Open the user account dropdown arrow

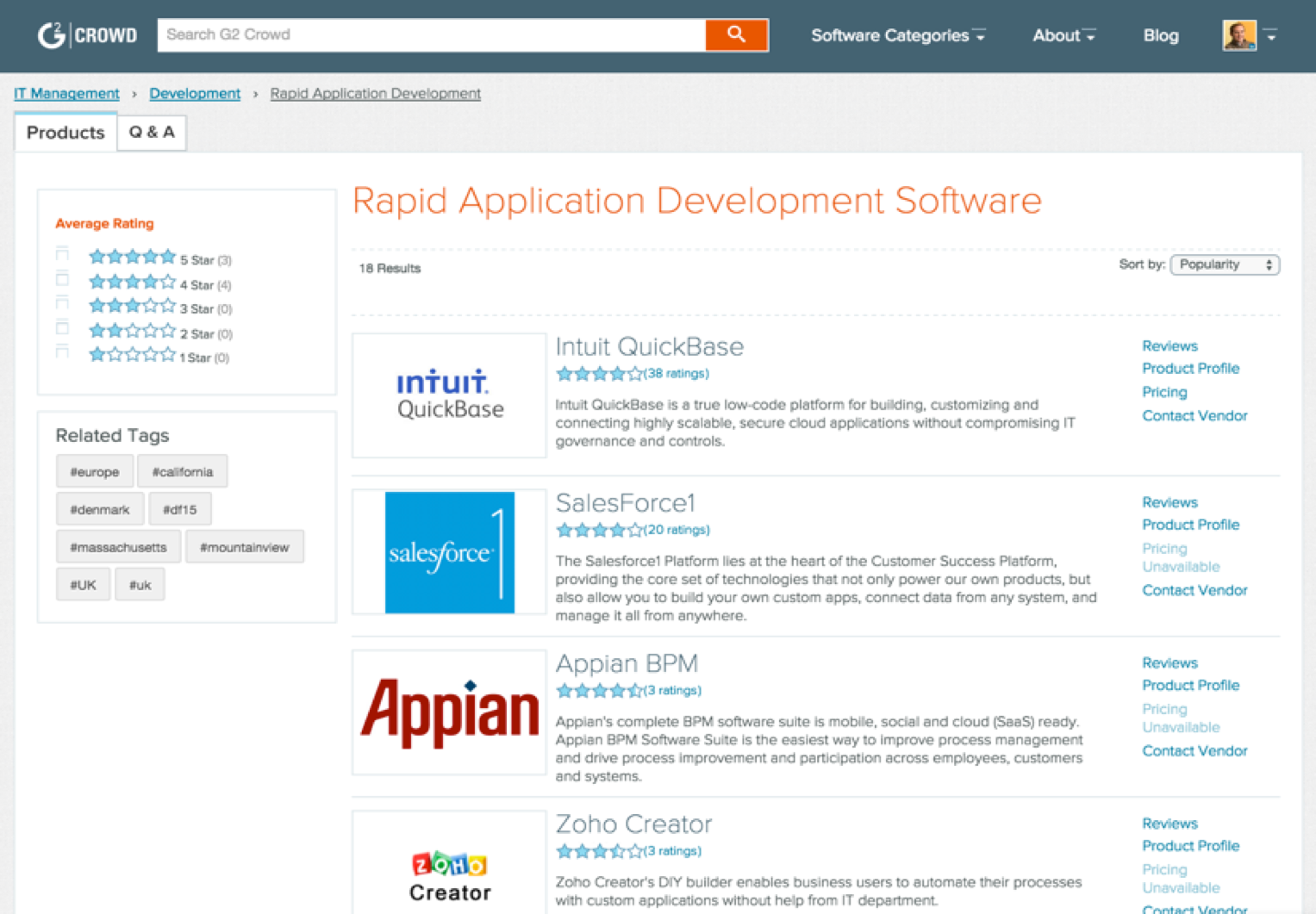coord(1271,35)
